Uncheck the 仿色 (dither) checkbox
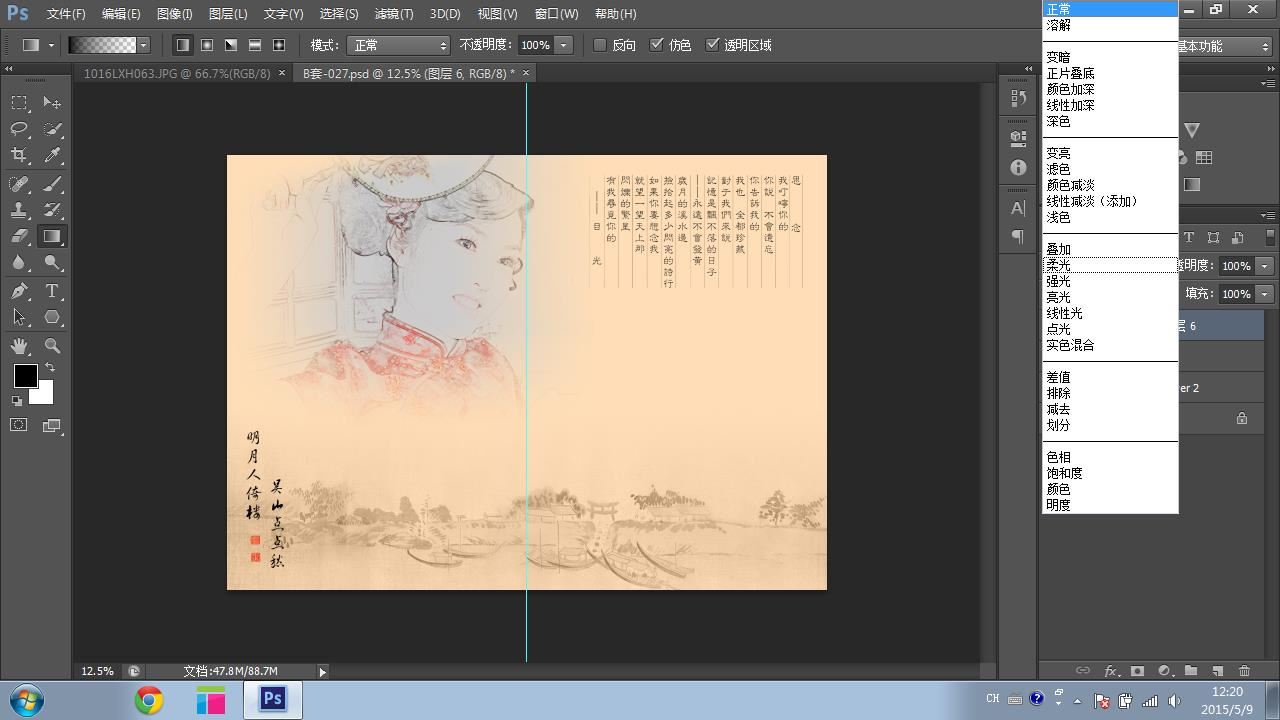 pyautogui.click(x=656, y=45)
